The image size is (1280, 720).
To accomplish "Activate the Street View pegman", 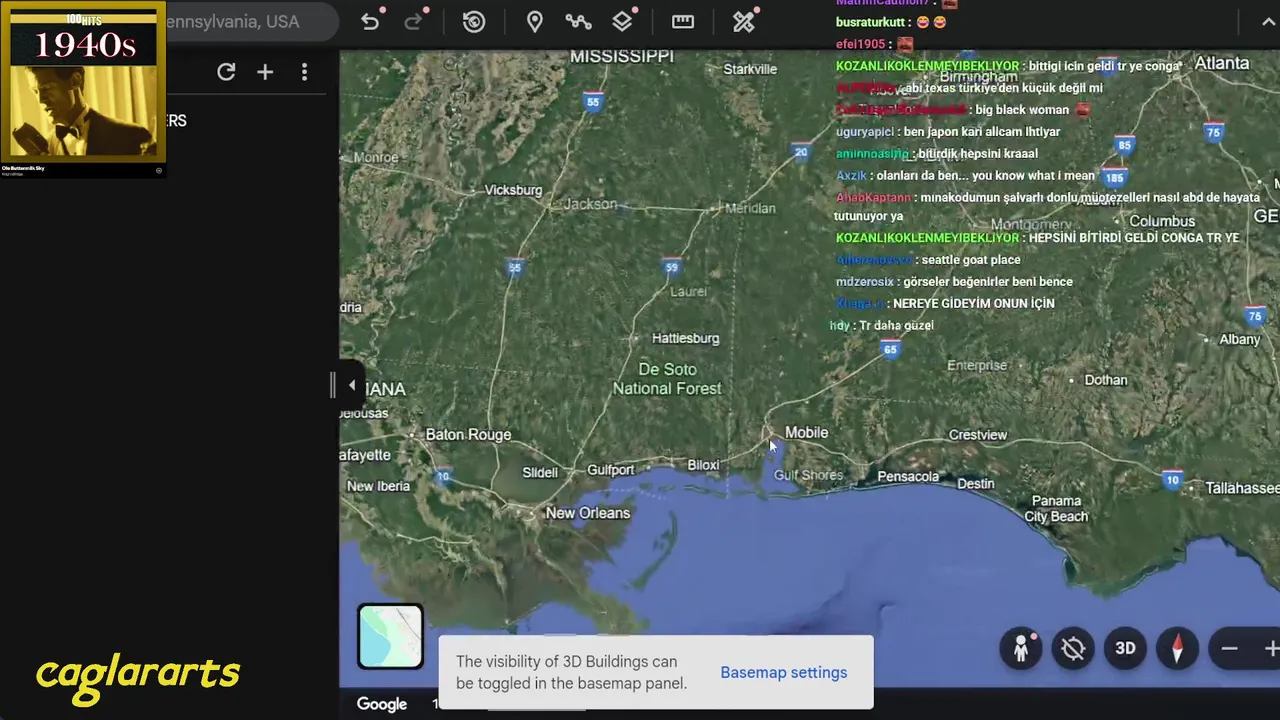I will [x=1021, y=648].
